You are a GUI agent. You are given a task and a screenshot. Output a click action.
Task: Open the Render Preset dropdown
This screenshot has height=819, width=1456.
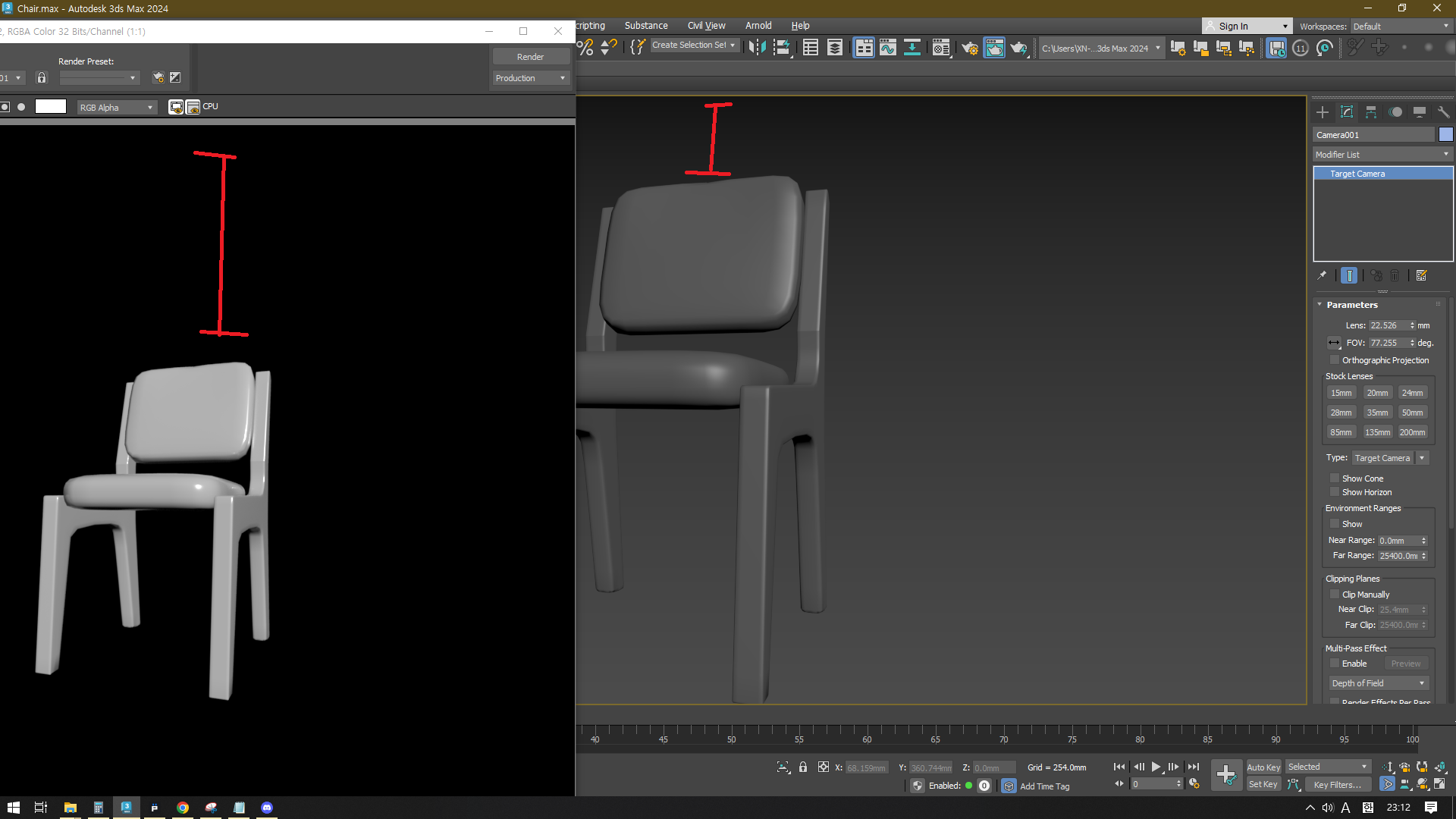click(99, 77)
